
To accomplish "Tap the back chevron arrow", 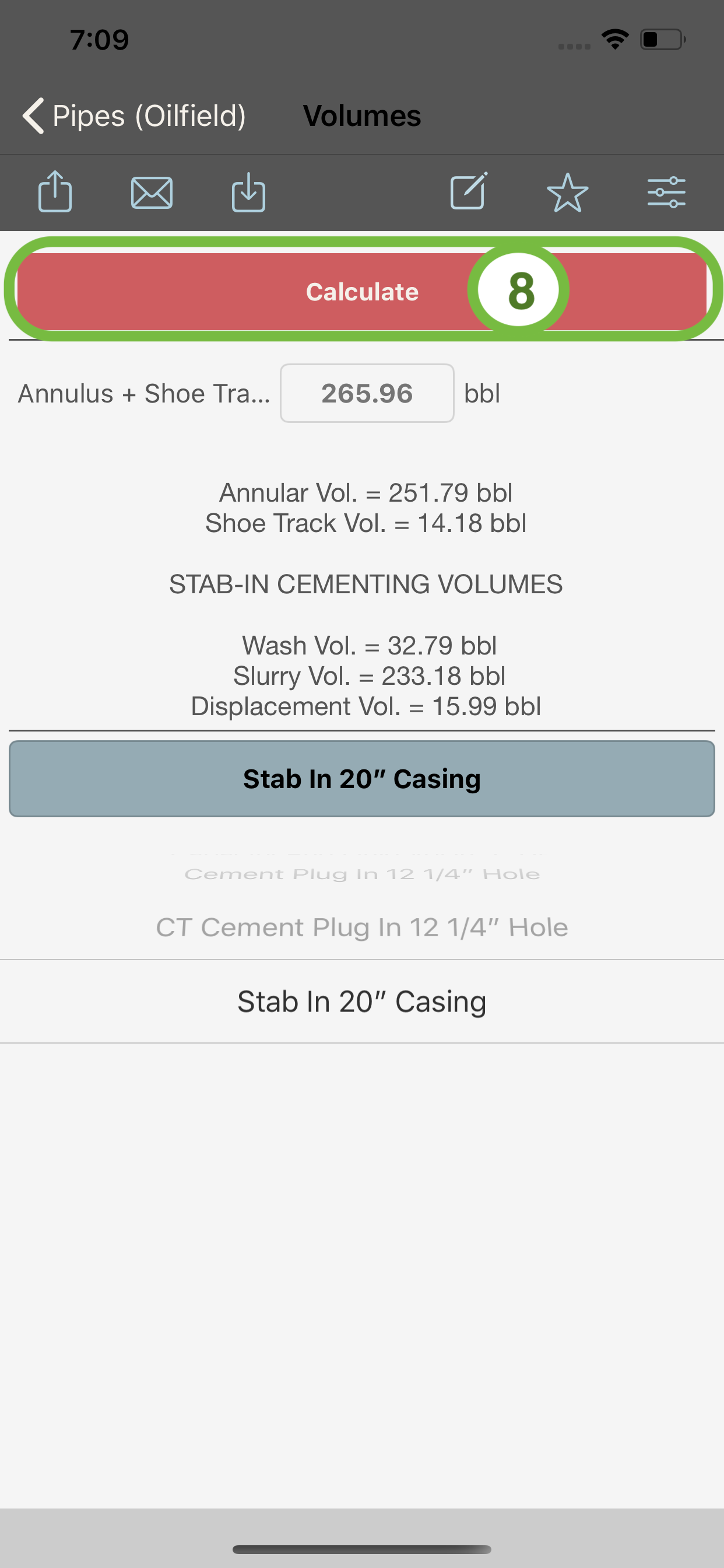I will [x=33, y=116].
